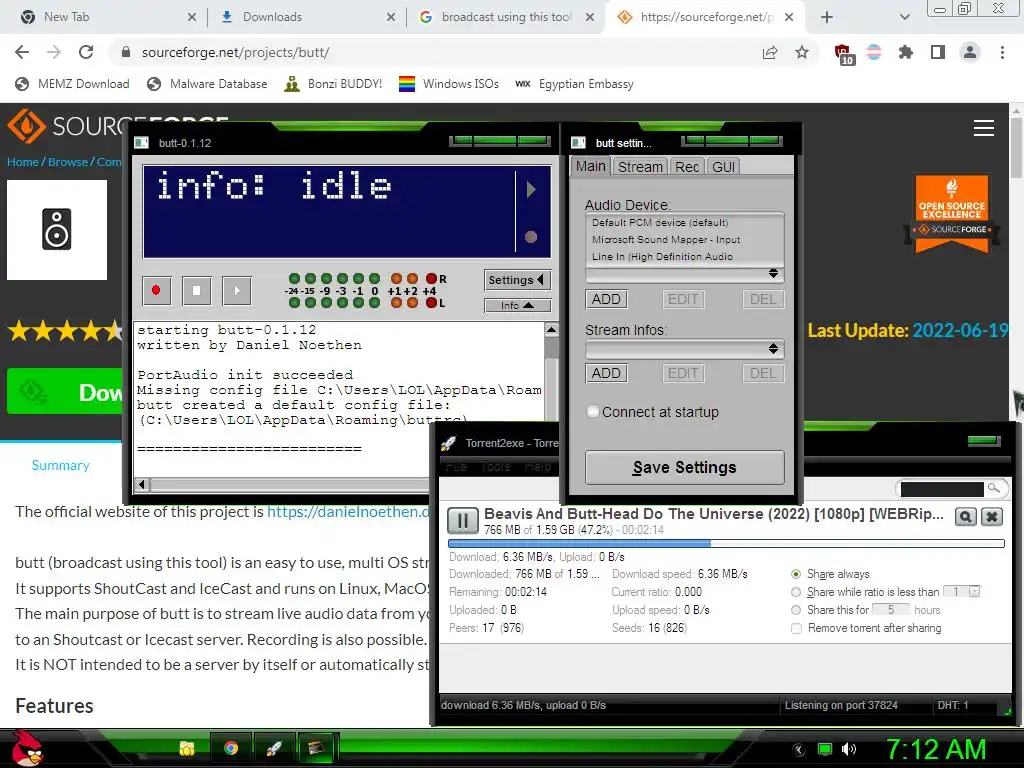Open the Extensions puzzle icon

click(x=906, y=52)
